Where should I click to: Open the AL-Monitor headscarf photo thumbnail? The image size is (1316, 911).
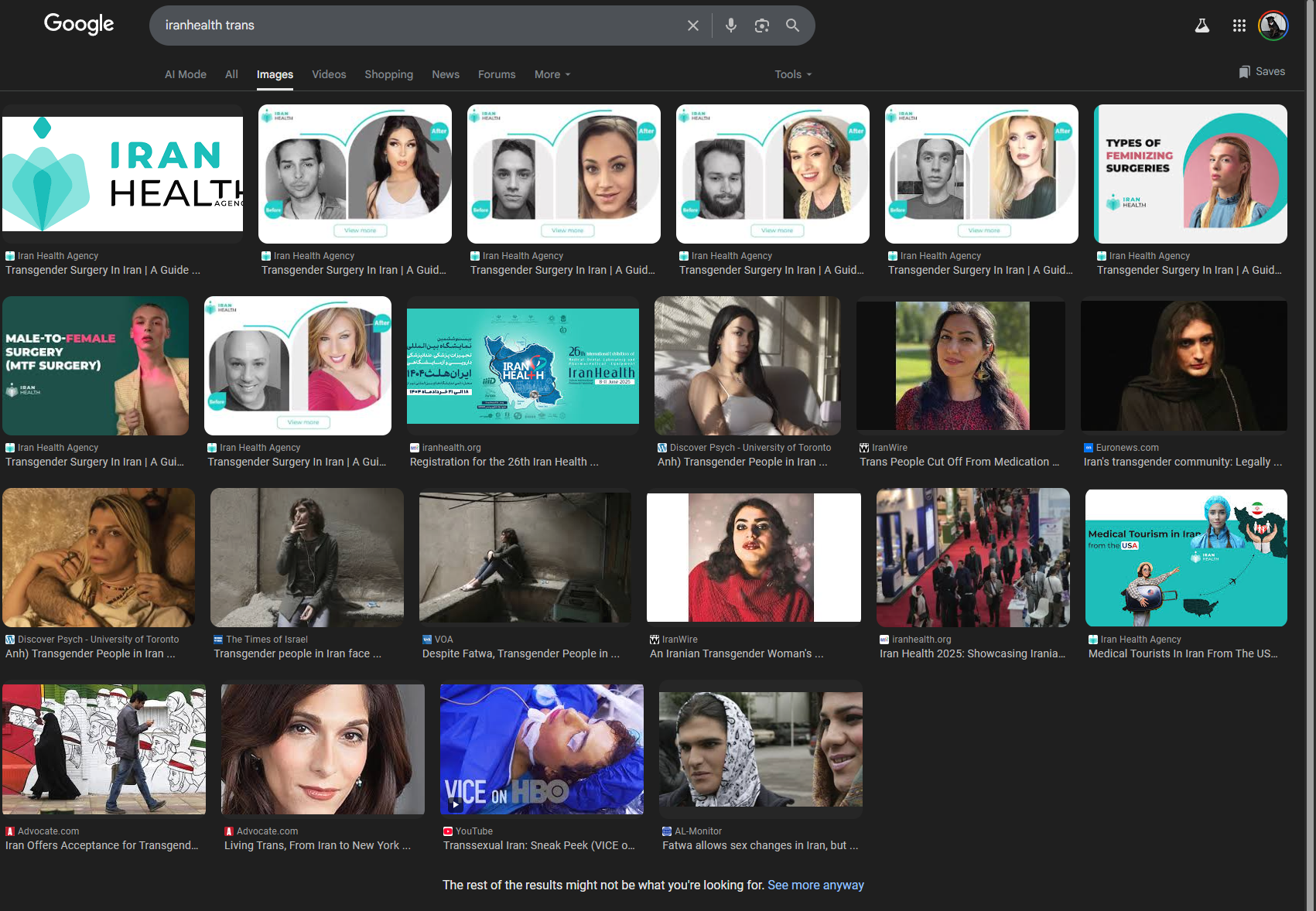pyautogui.click(x=761, y=749)
